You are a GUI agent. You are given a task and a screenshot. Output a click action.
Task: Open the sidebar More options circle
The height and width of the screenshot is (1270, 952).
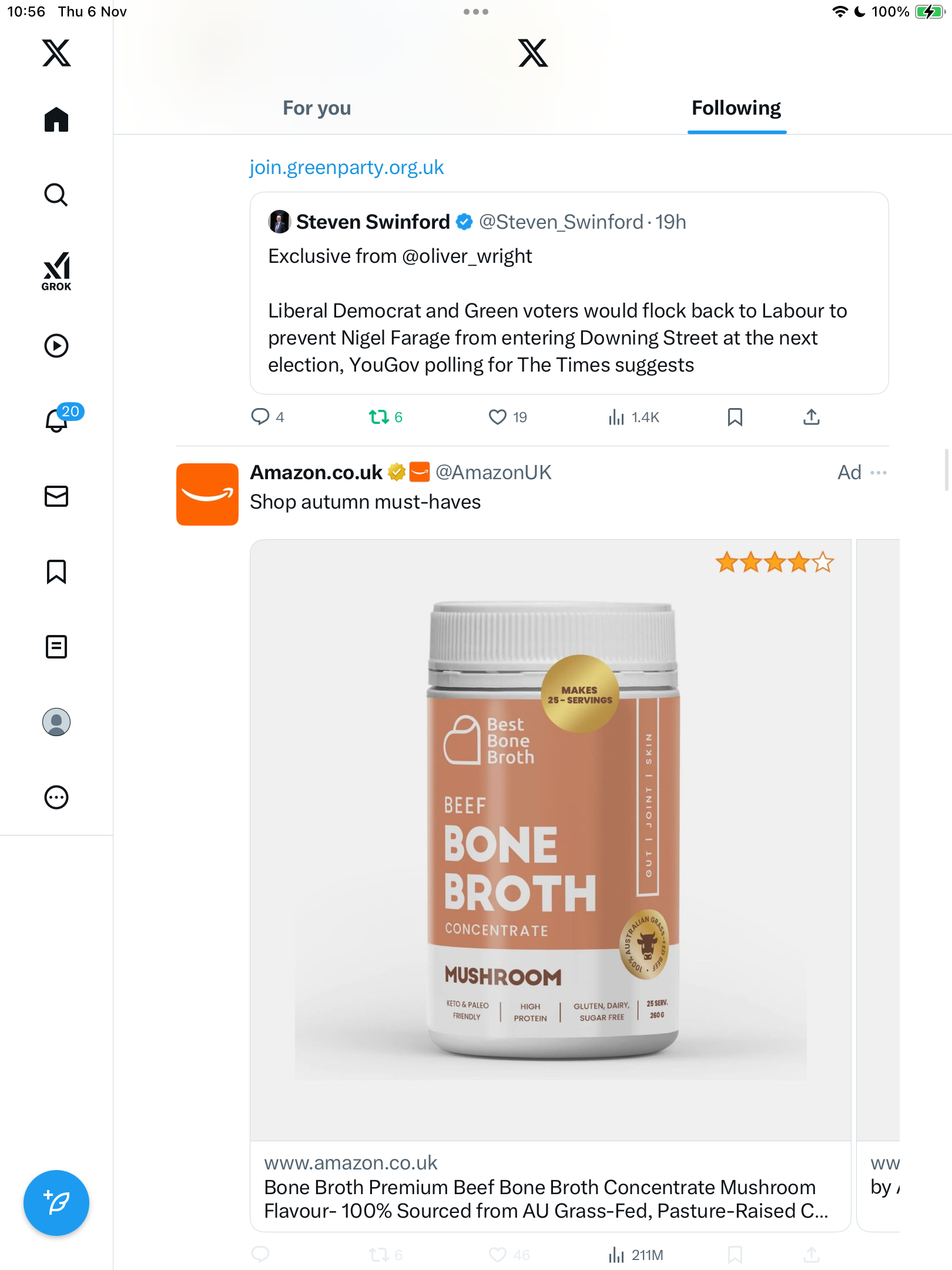click(56, 797)
